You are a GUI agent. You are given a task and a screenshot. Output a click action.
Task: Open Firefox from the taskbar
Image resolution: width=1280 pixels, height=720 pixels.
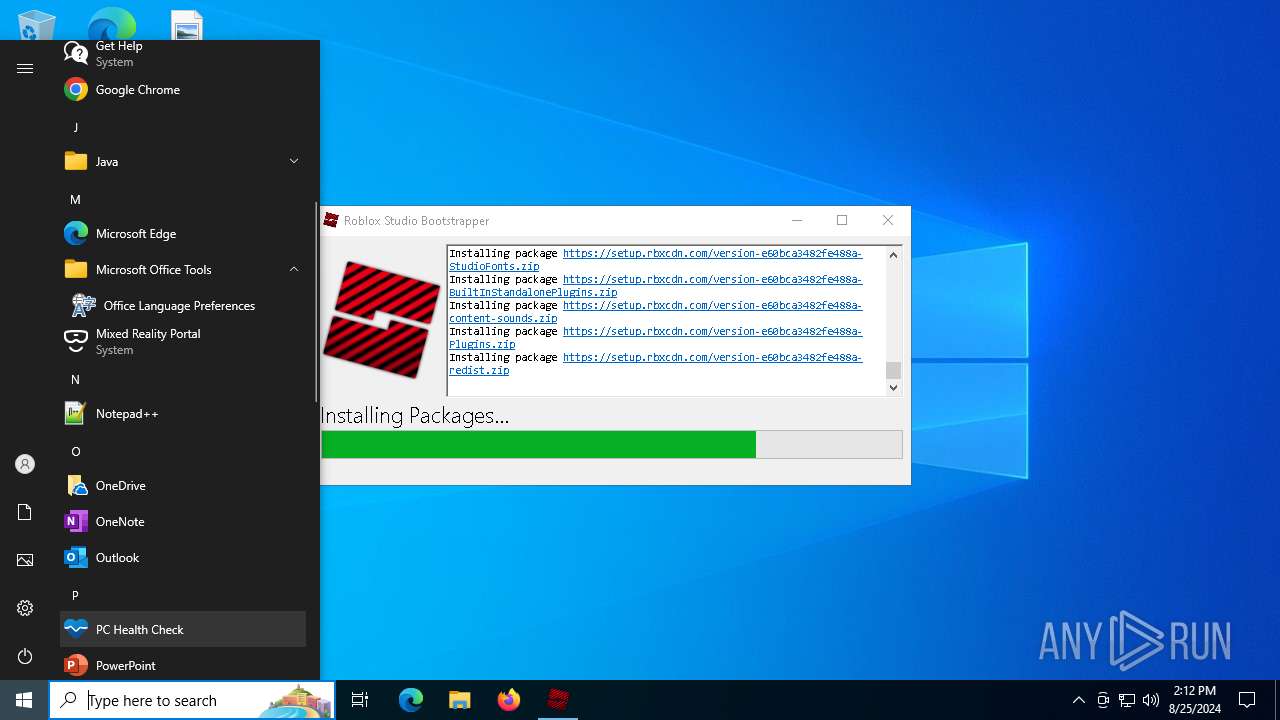point(509,700)
